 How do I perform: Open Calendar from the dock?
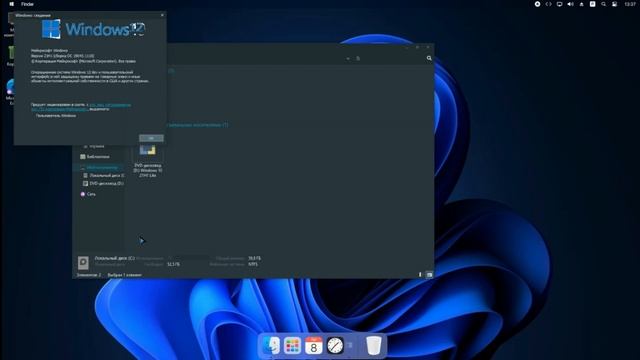coord(313,346)
